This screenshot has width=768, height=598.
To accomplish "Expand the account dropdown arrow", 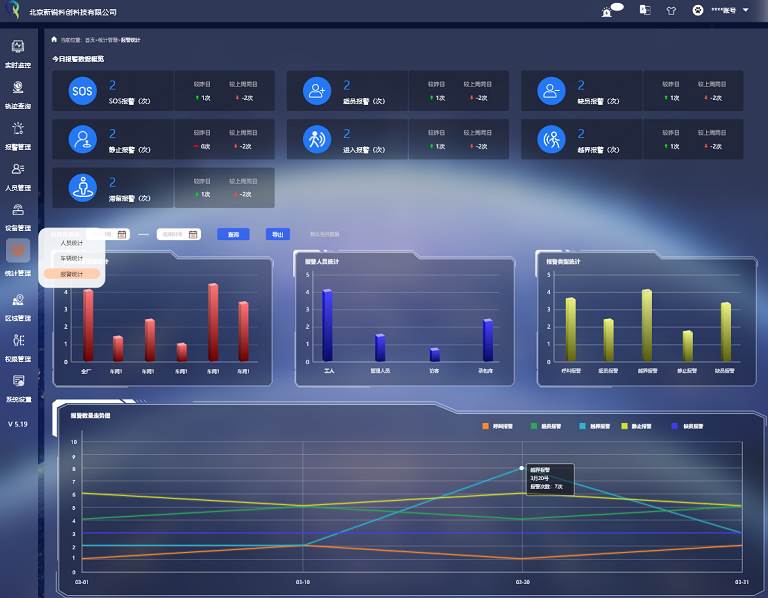I will (x=745, y=10).
